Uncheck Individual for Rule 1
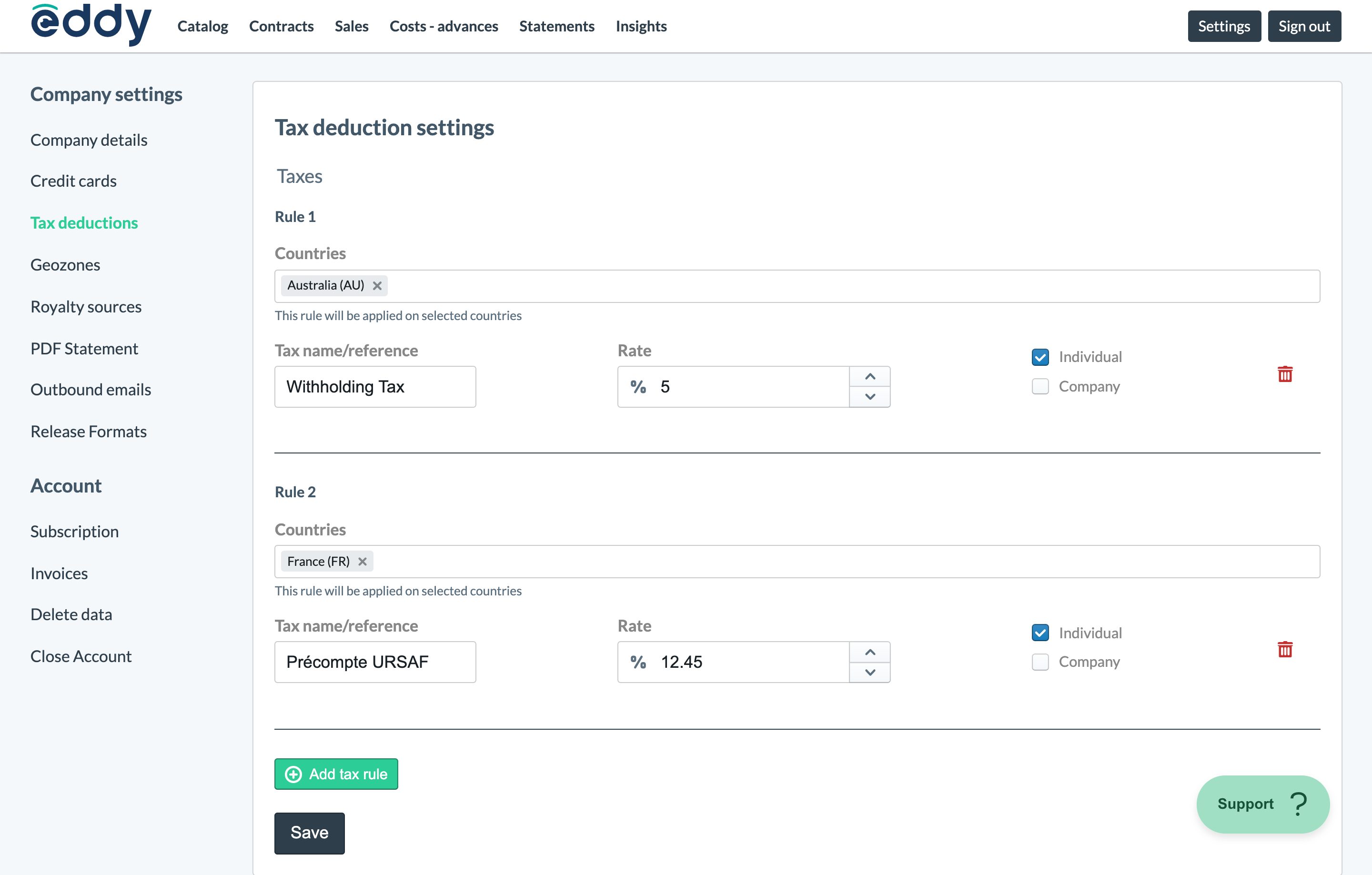Image resolution: width=1372 pixels, height=875 pixels. 1040,357
